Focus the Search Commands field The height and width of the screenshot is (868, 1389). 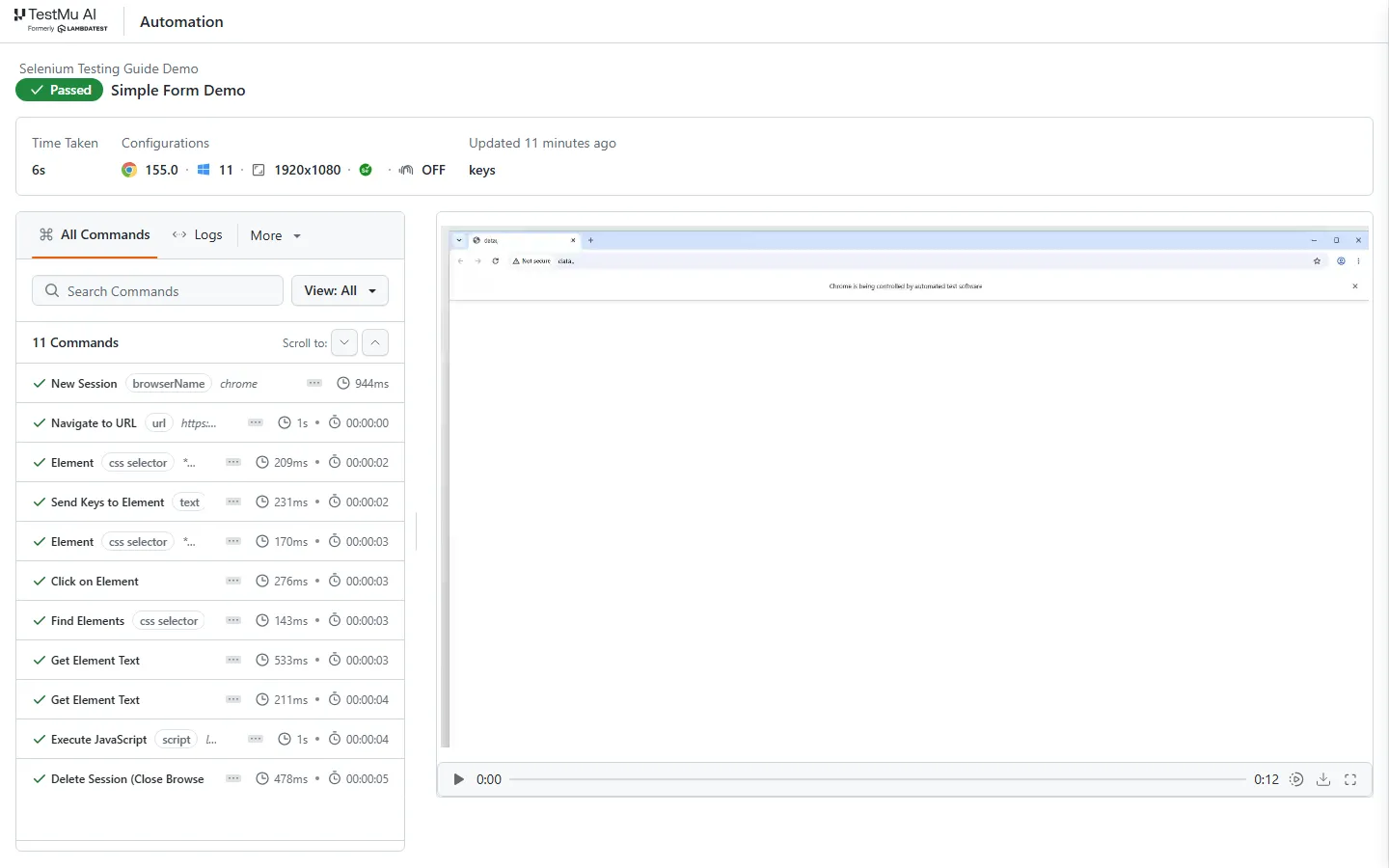pos(158,290)
